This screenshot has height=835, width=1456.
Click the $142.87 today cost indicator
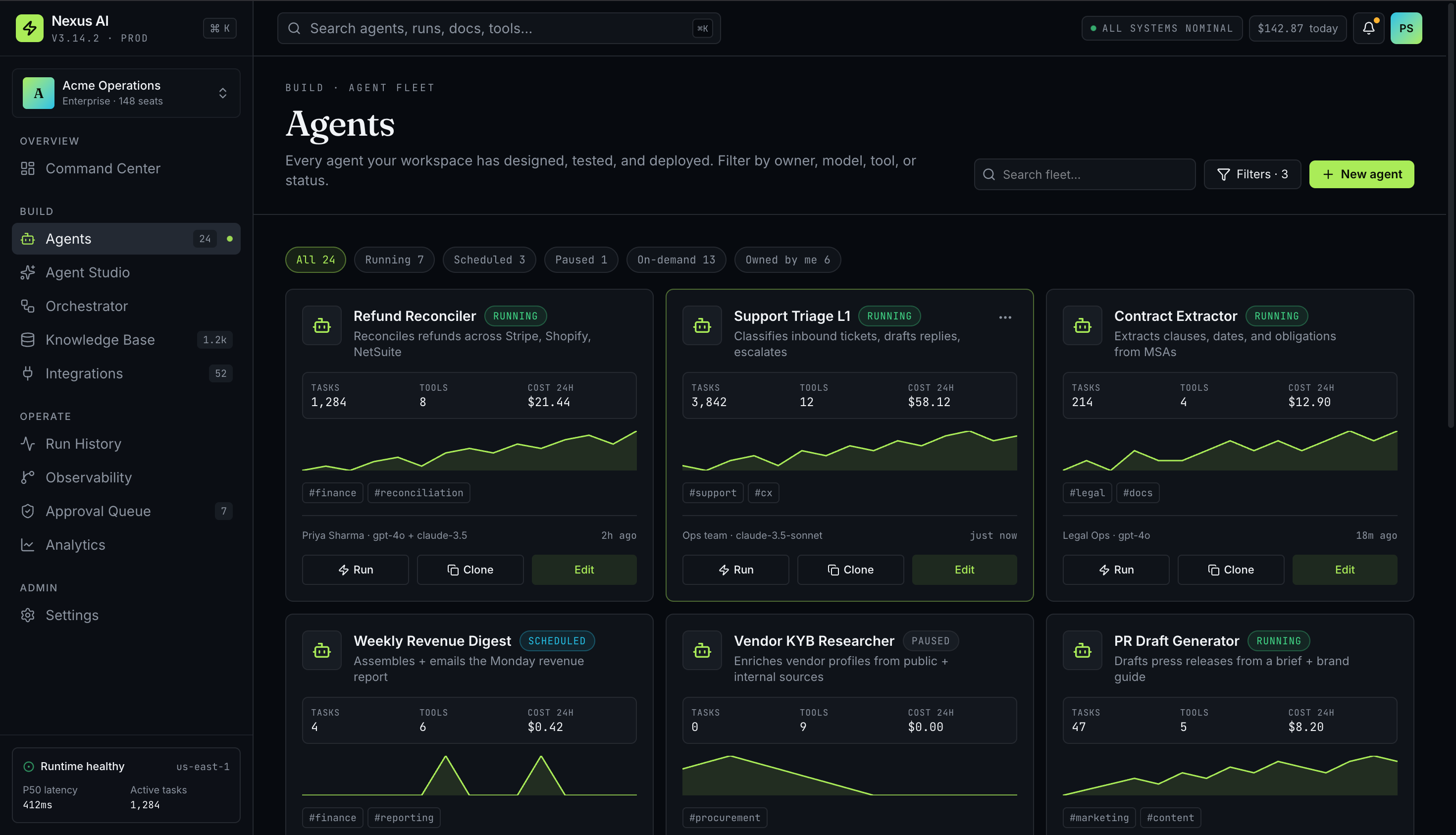(x=1297, y=28)
